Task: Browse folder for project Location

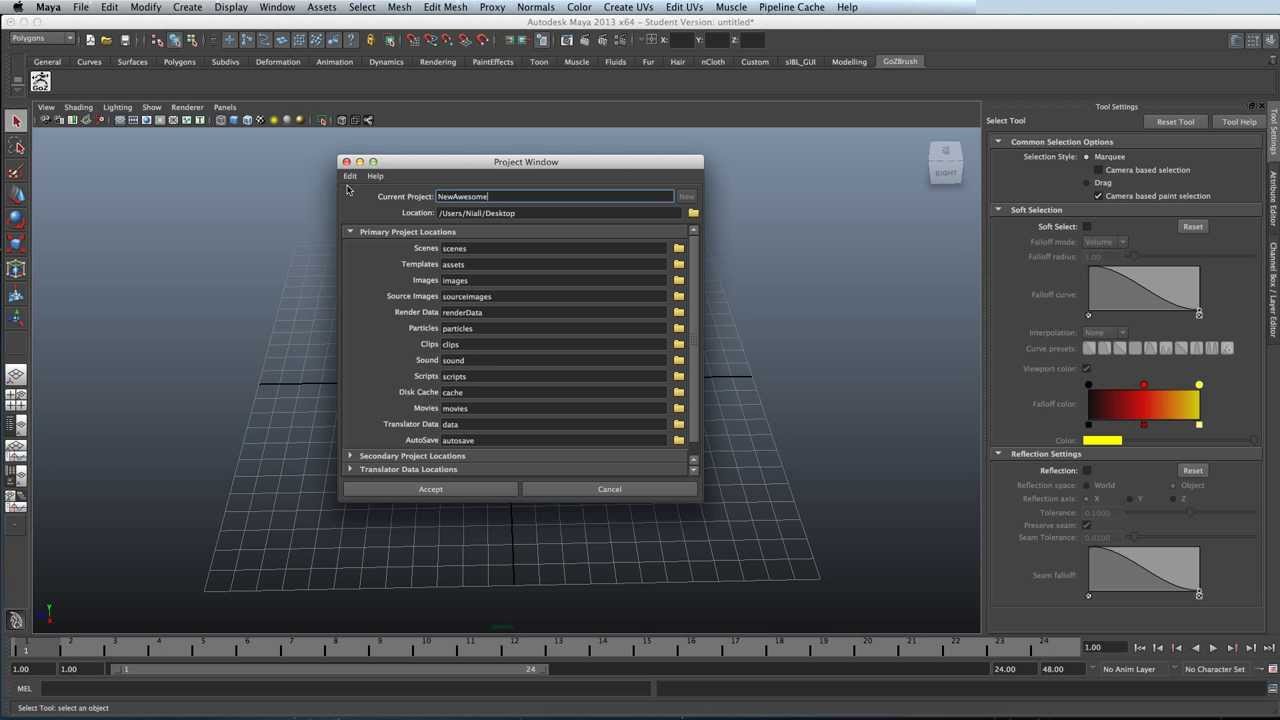Action: 693,213
